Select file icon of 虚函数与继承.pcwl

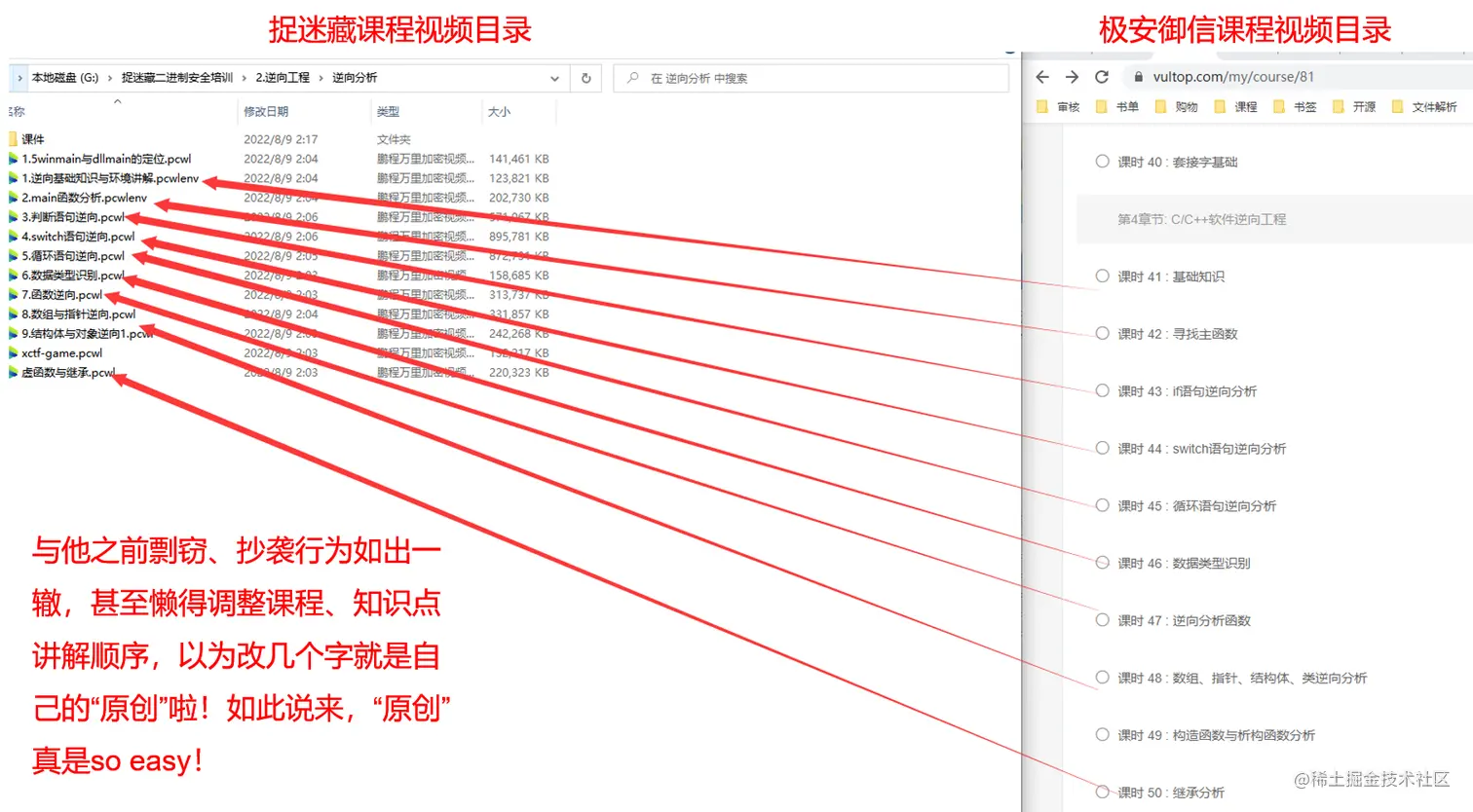point(14,373)
